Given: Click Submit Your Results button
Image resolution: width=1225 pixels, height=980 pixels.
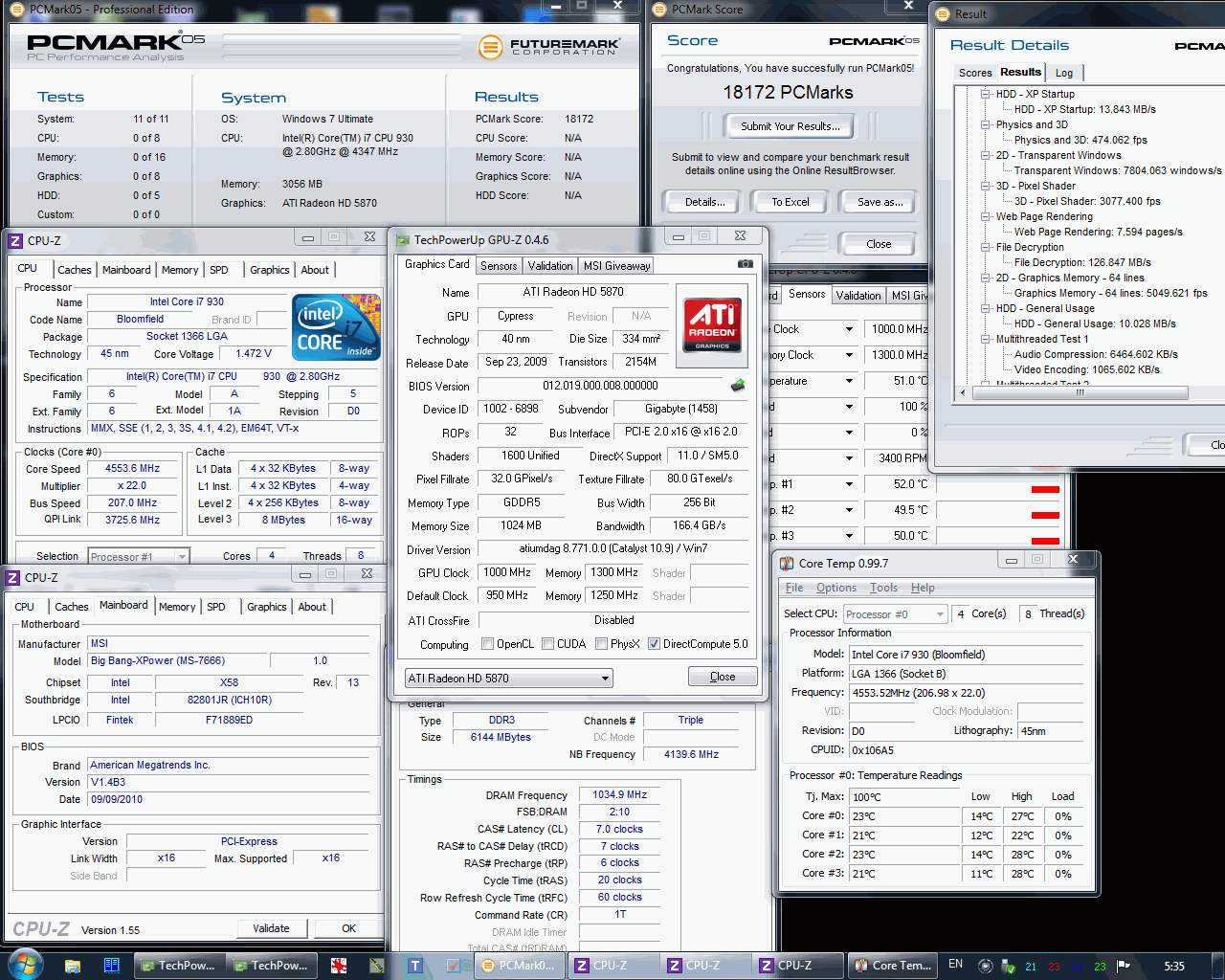Looking at the screenshot, I should point(791,126).
